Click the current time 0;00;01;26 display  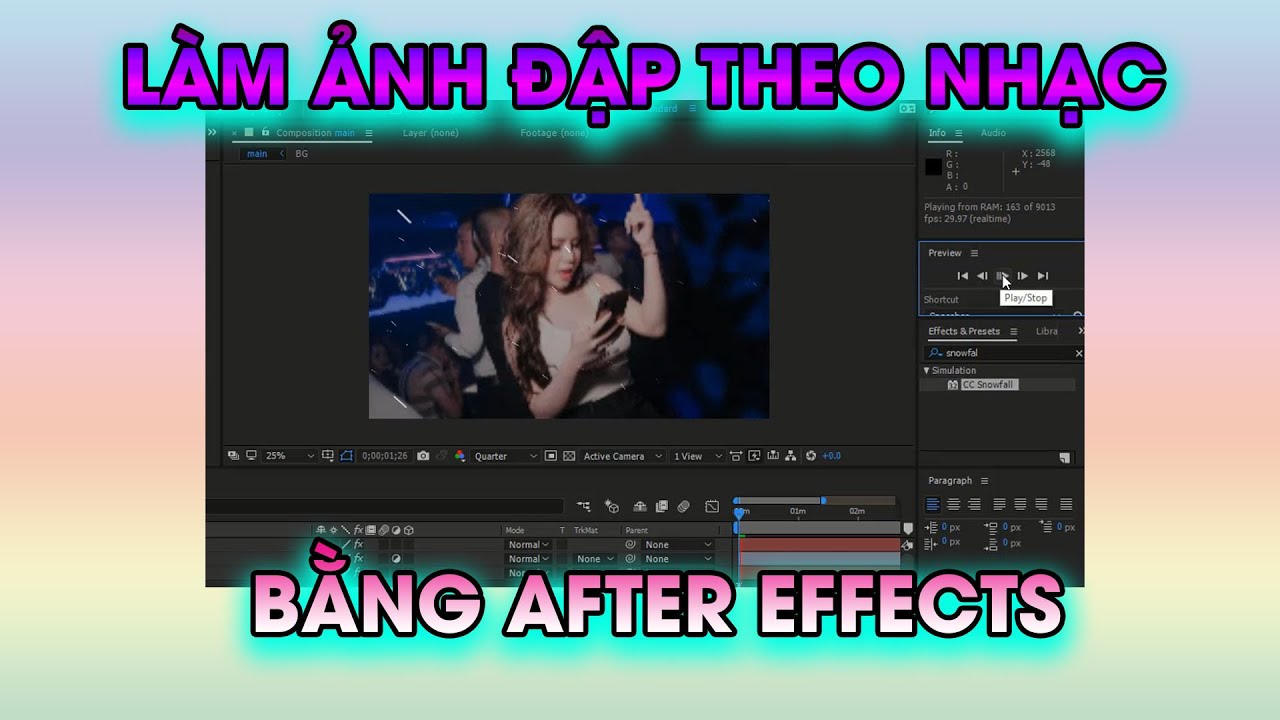click(385, 456)
